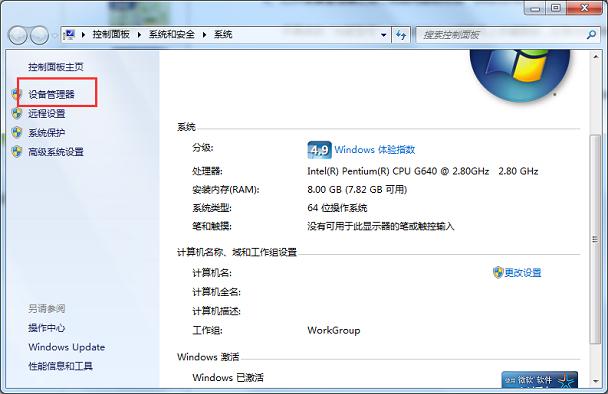This screenshot has width=608, height=394.
Task: Click the shield icon beside 系统保护
Action: tap(17, 132)
